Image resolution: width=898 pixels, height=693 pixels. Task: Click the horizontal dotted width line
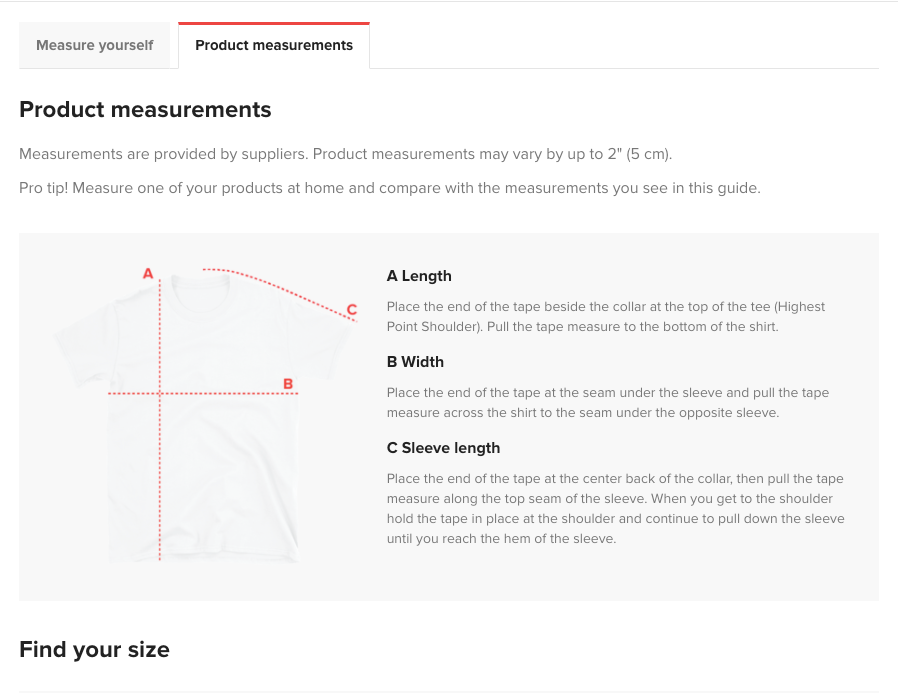pyautogui.click(x=230, y=394)
